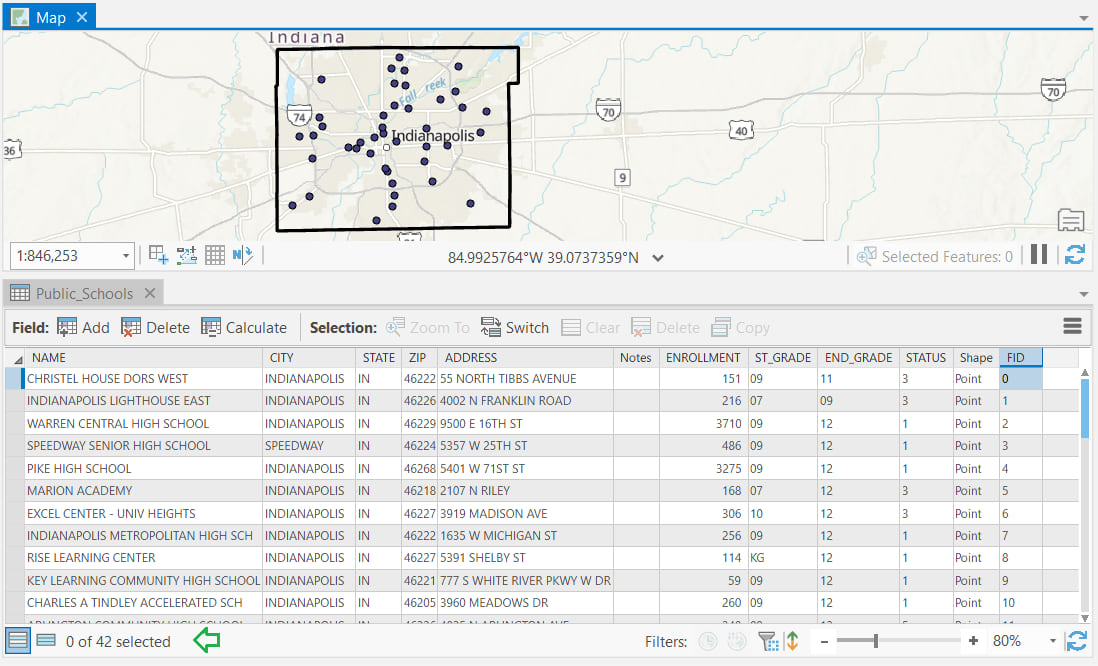Click the NAME column header
The height and width of the screenshot is (666, 1098).
tap(144, 358)
